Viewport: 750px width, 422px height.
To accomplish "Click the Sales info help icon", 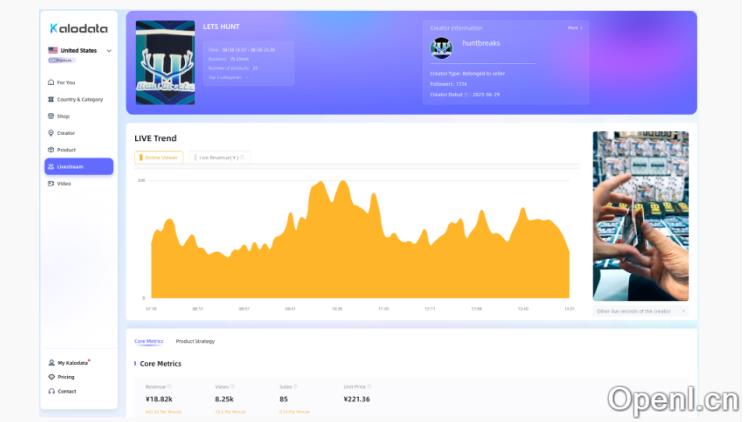I will tap(296, 387).
